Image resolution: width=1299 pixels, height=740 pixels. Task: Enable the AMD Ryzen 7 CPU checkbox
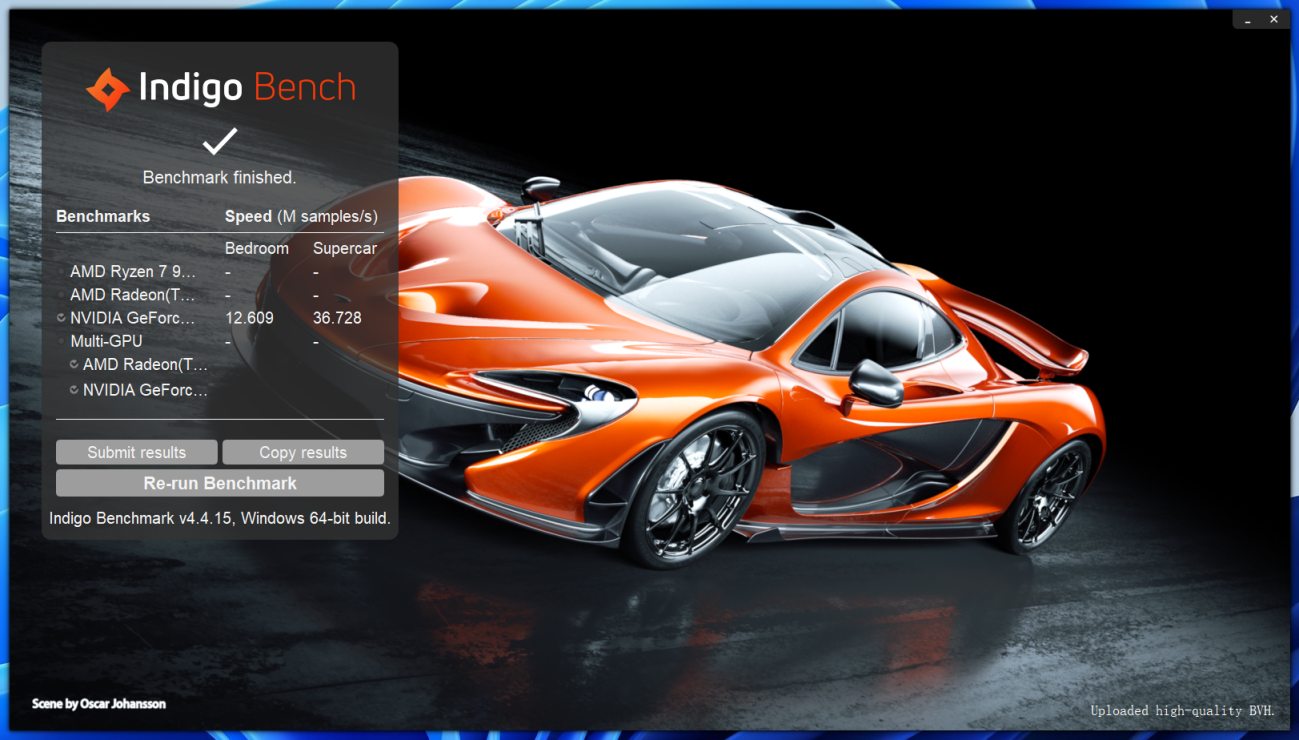62,272
